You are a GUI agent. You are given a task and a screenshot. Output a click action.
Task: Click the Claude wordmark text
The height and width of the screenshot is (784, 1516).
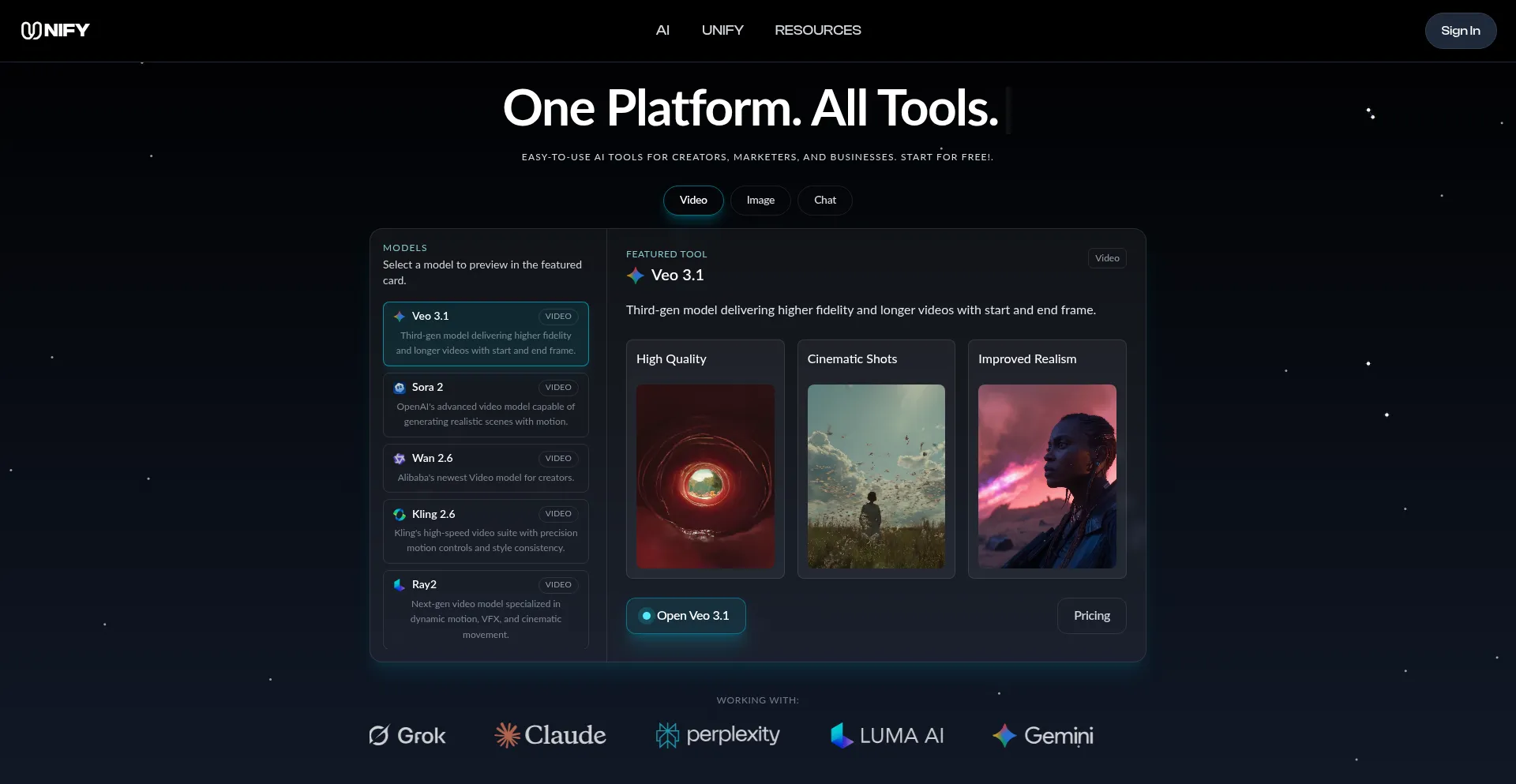pyautogui.click(x=565, y=735)
